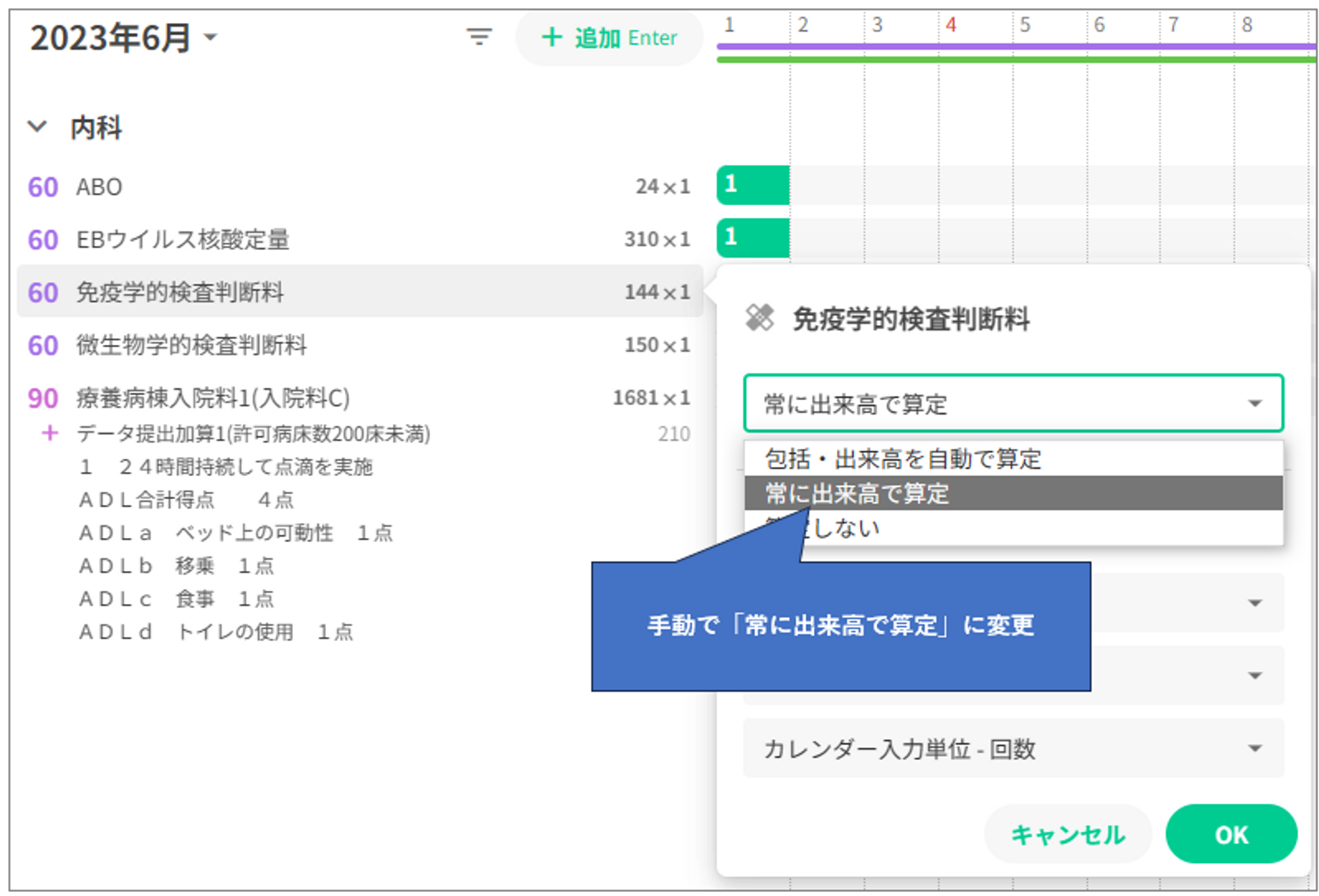Click day 4 in the calendar header

pos(950,25)
